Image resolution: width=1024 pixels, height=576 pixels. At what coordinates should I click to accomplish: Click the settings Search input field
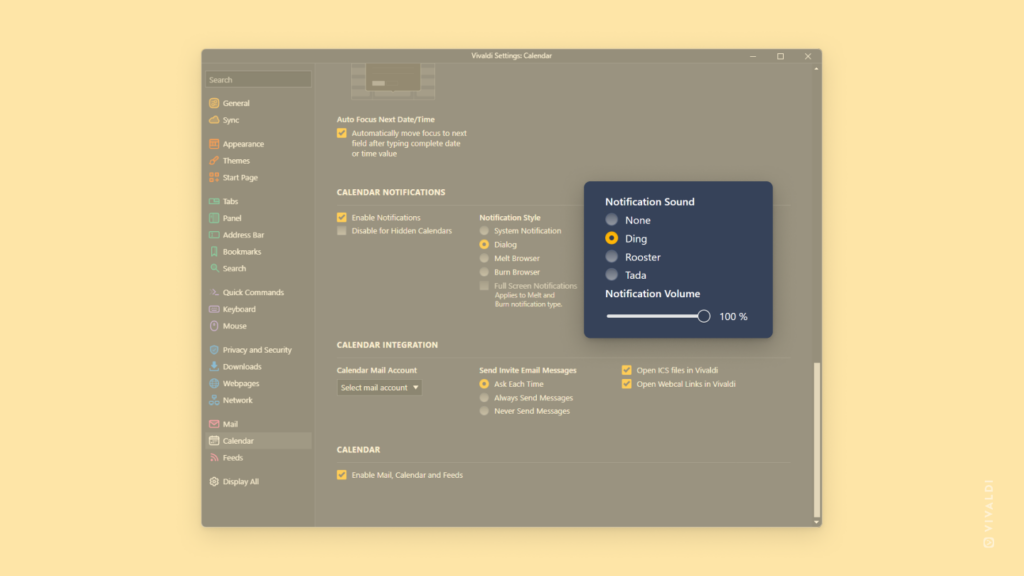(x=259, y=80)
